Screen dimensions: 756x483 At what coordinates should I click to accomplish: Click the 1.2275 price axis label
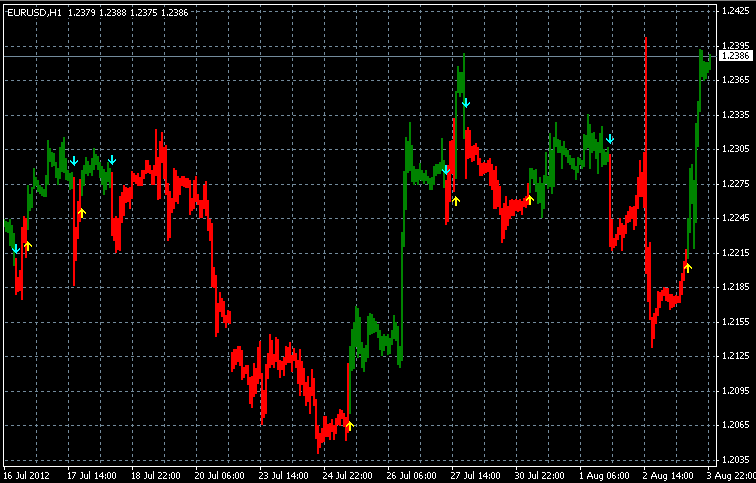736,184
